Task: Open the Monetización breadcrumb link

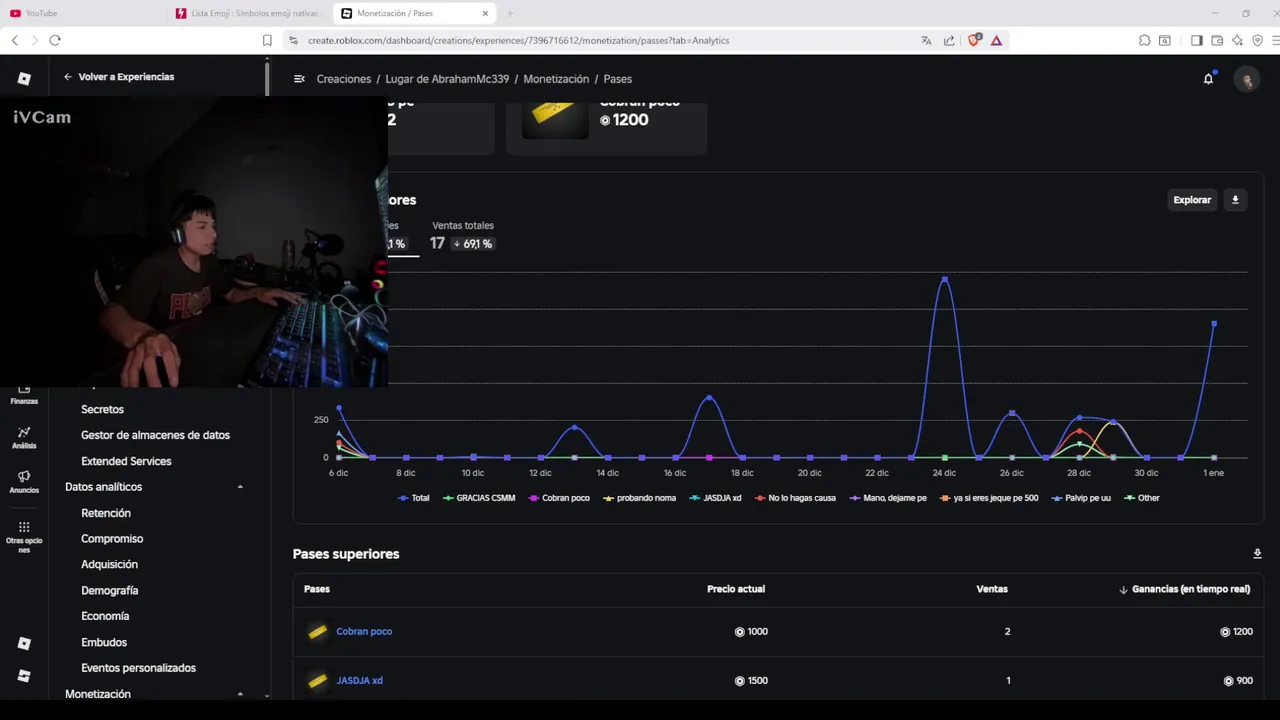Action: [x=556, y=79]
